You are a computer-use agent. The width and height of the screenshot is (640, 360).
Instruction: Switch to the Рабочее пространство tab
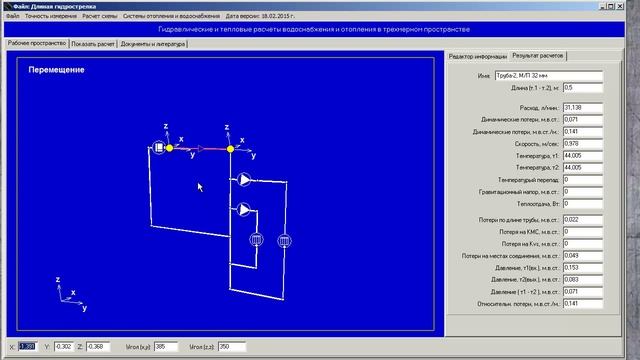tap(37, 43)
